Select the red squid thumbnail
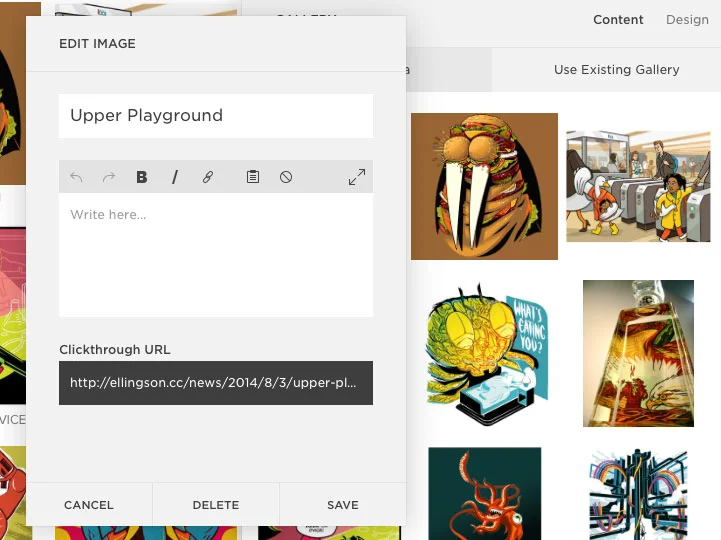 [485, 494]
